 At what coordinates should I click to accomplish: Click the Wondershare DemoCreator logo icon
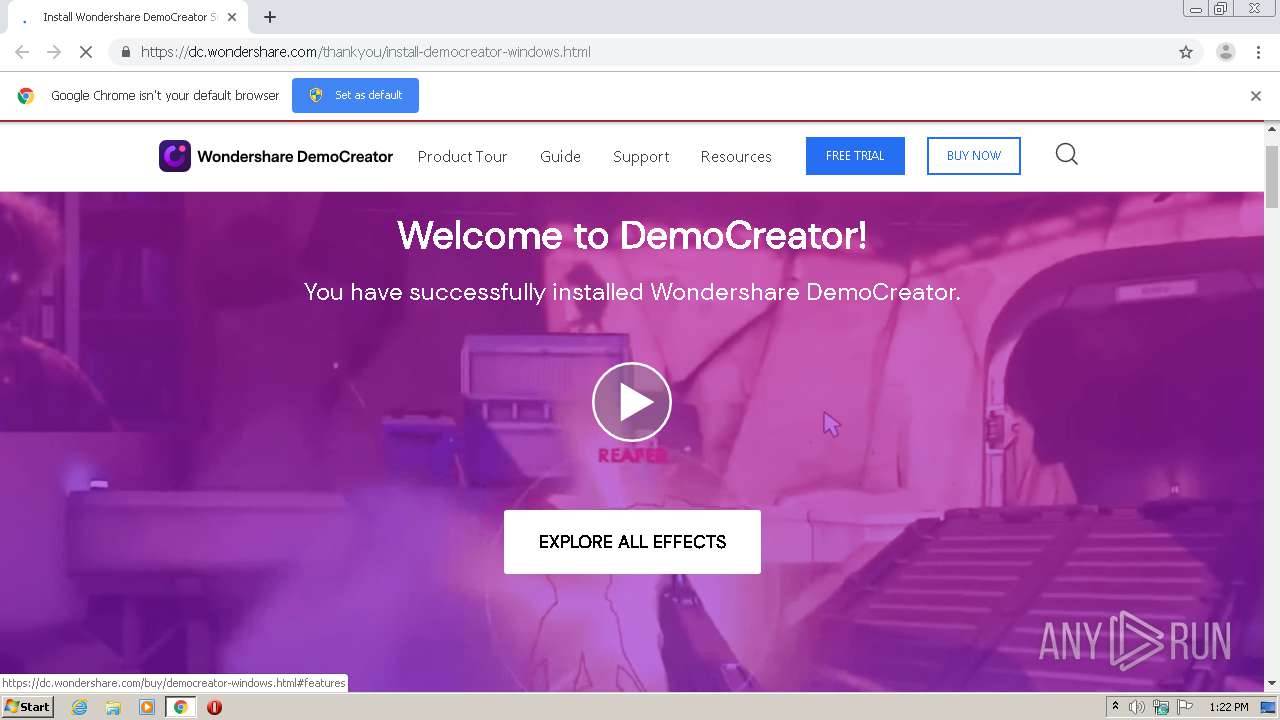175,156
